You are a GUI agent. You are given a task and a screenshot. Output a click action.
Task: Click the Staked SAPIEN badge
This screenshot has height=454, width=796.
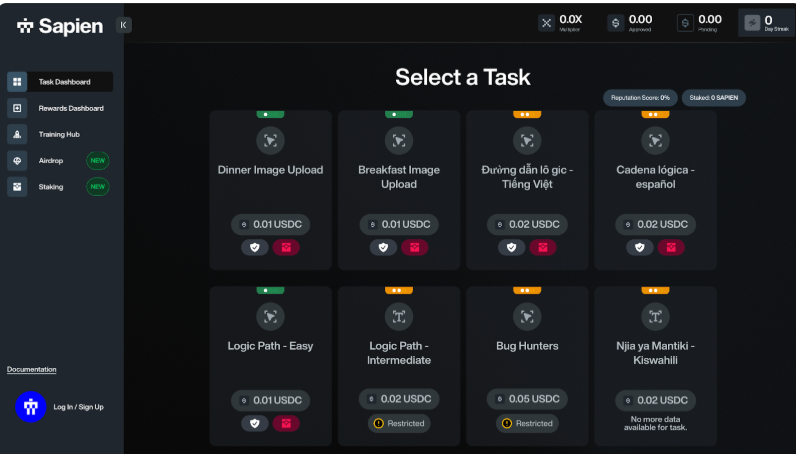coord(714,98)
